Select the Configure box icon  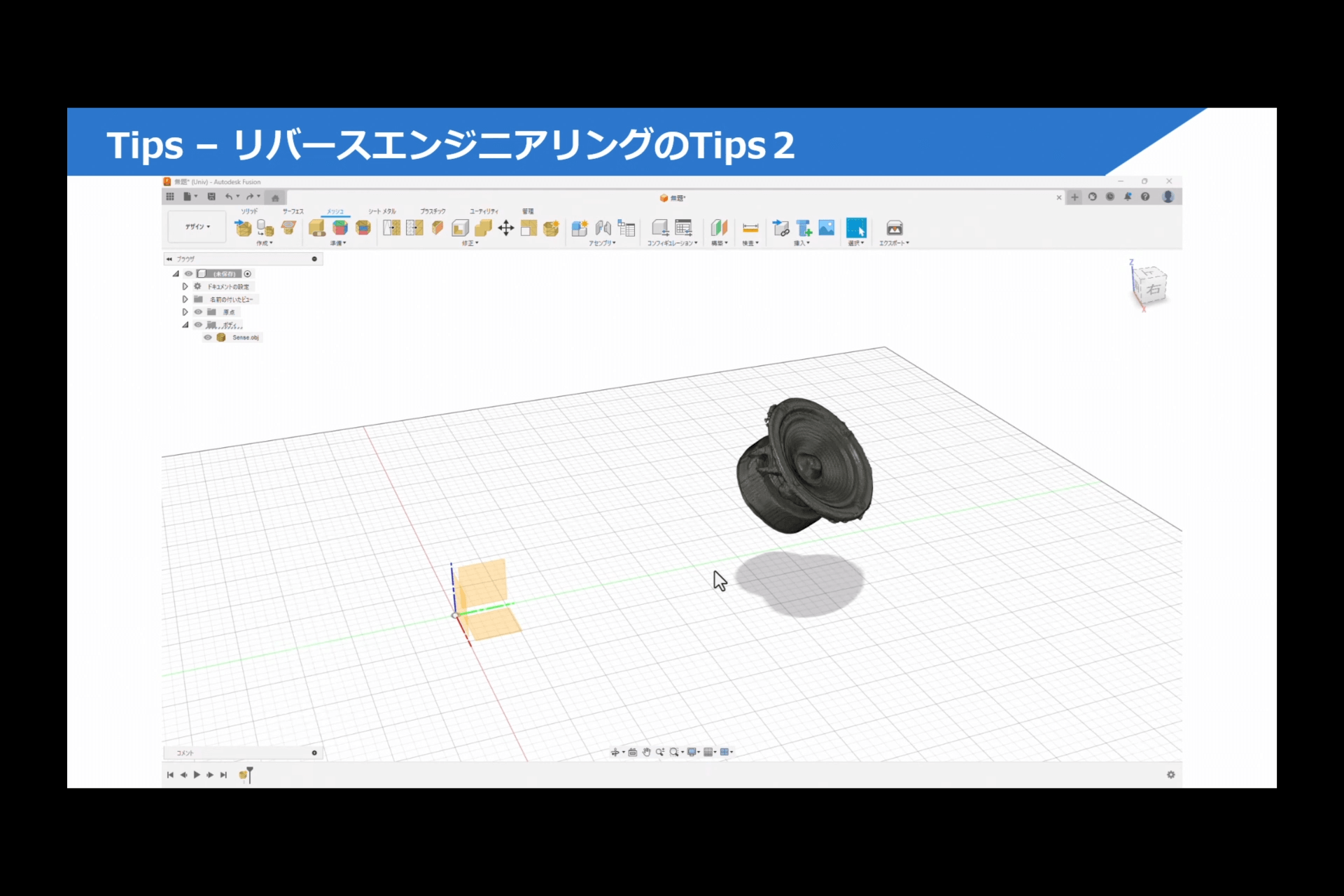660,227
